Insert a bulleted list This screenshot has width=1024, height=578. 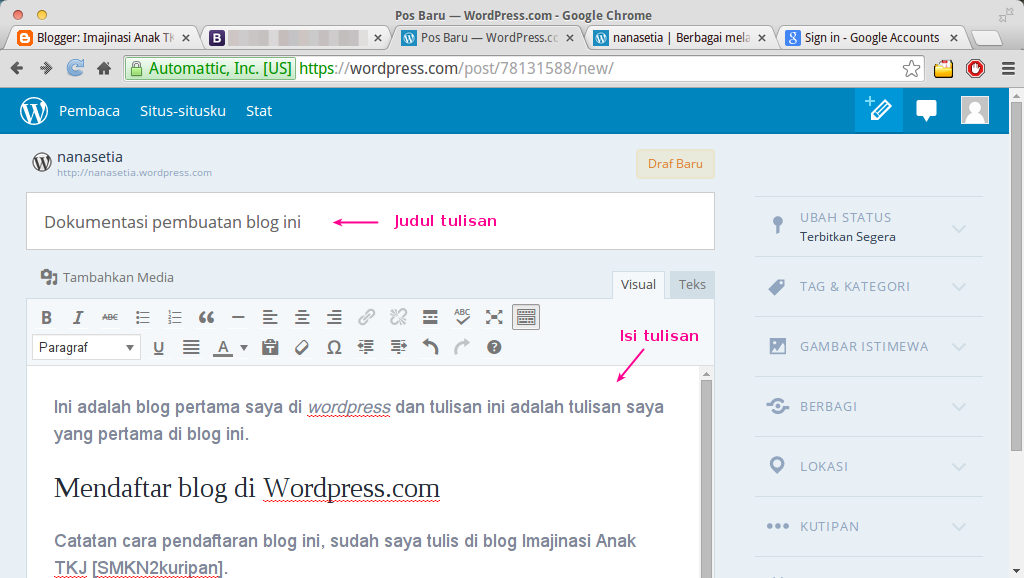pyautogui.click(x=142, y=317)
